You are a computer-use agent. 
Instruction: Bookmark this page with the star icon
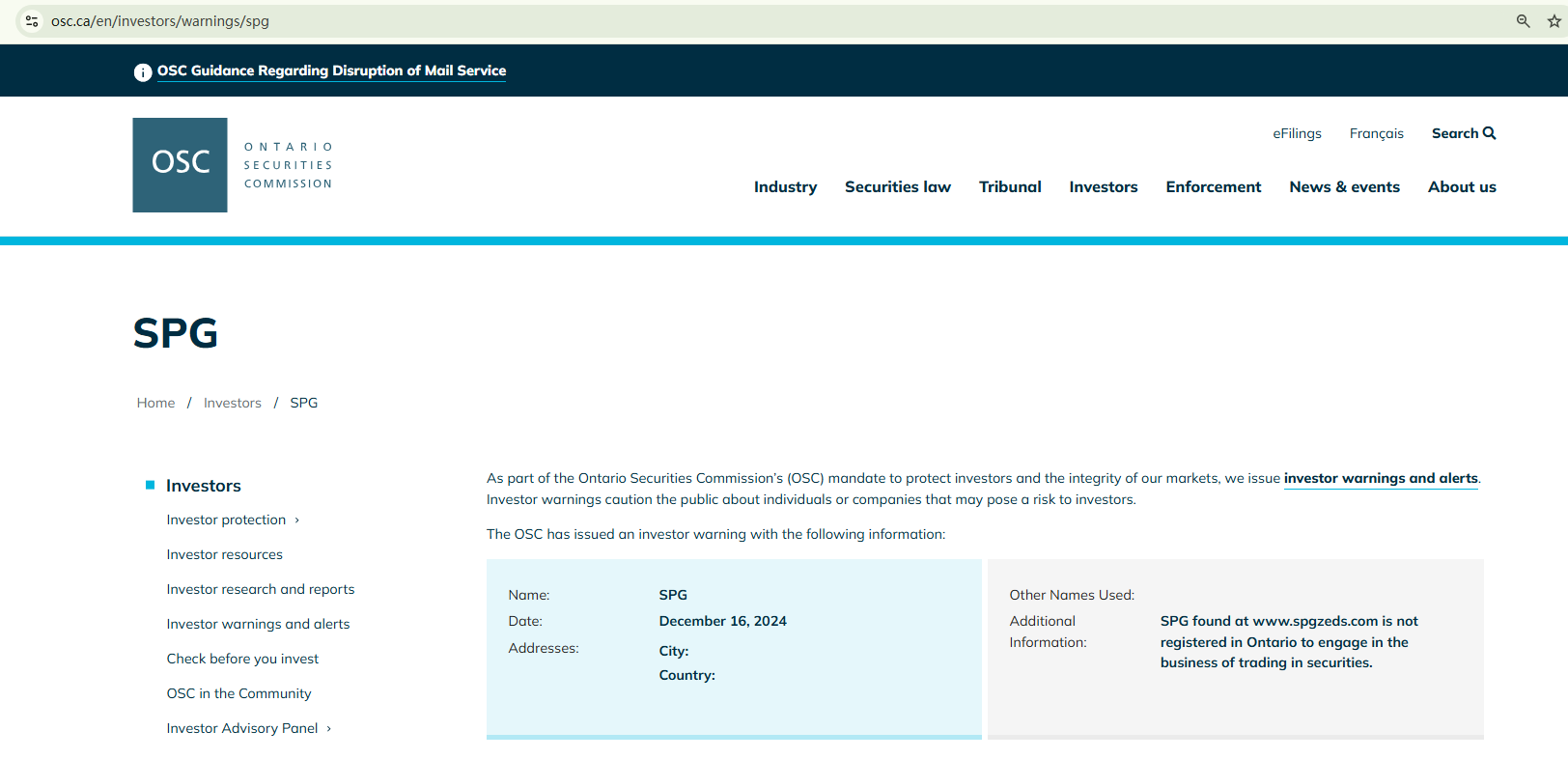pos(1554,21)
